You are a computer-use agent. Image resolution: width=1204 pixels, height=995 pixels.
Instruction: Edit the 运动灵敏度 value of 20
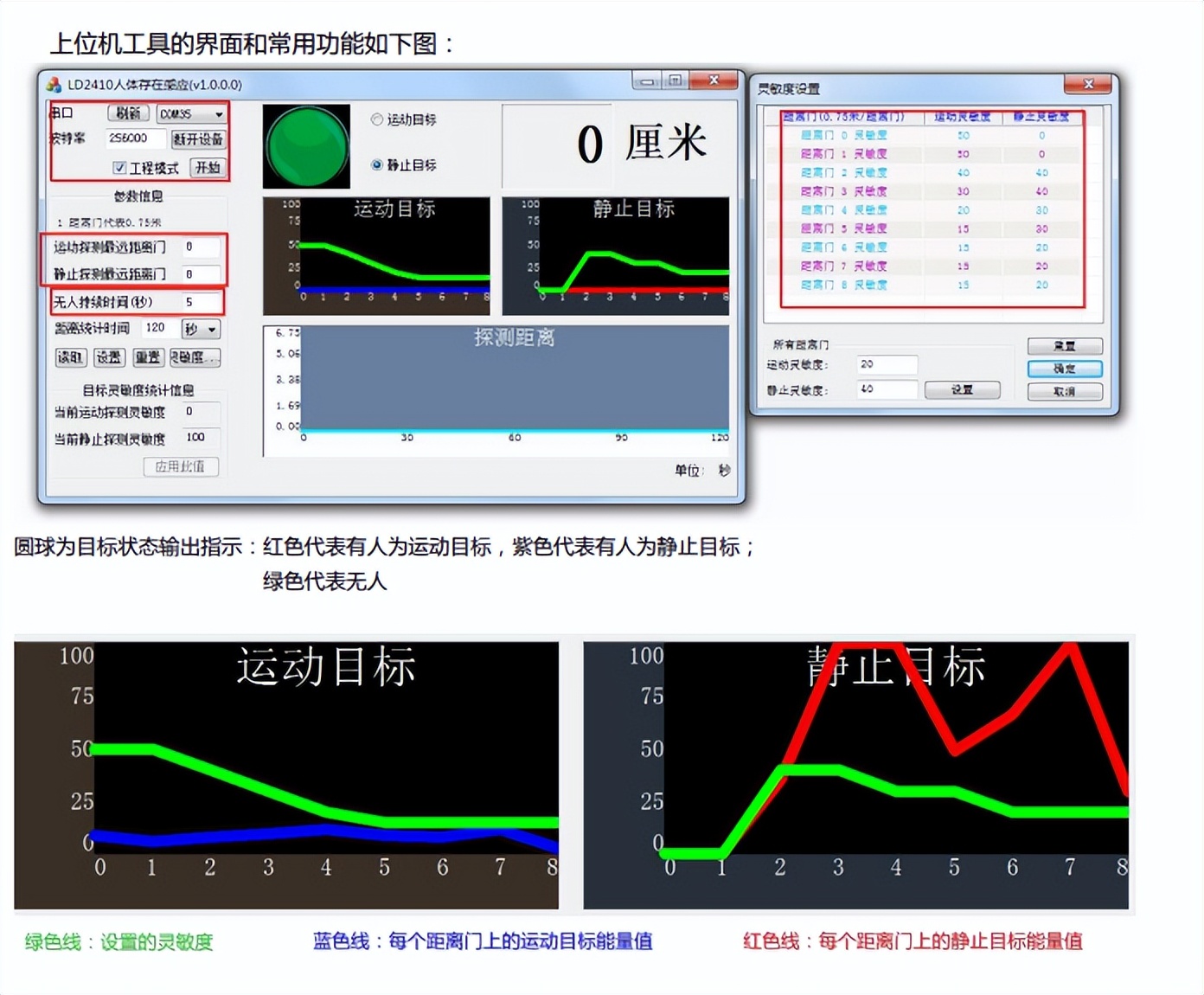pyautogui.click(x=887, y=365)
